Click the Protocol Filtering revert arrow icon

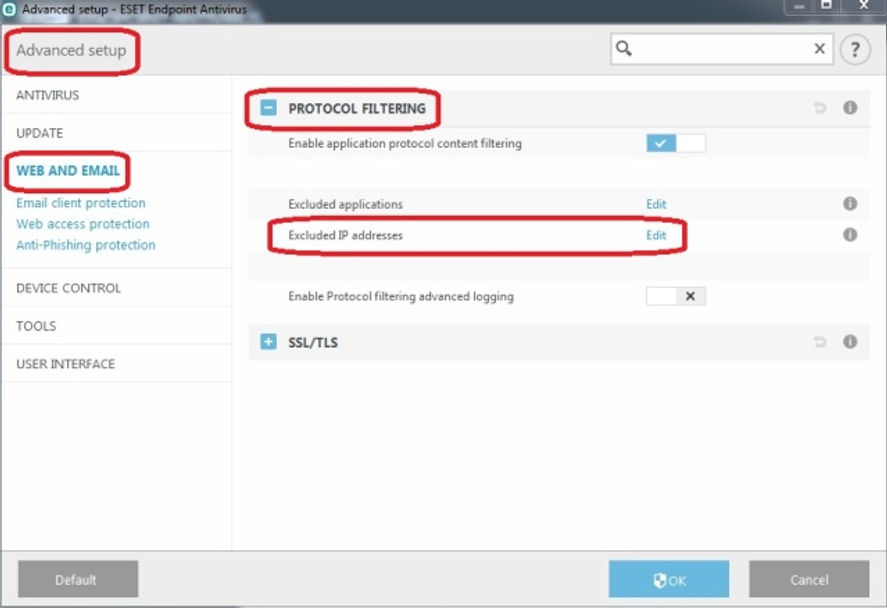coord(820,107)
